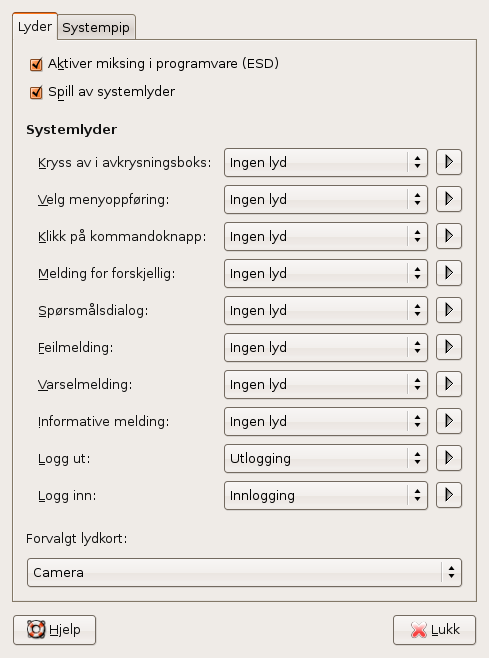Image resolution: width=489 pixels, height=658 pixels.
Task: Select the Lyder tab
Action: [x=35, y=26]
